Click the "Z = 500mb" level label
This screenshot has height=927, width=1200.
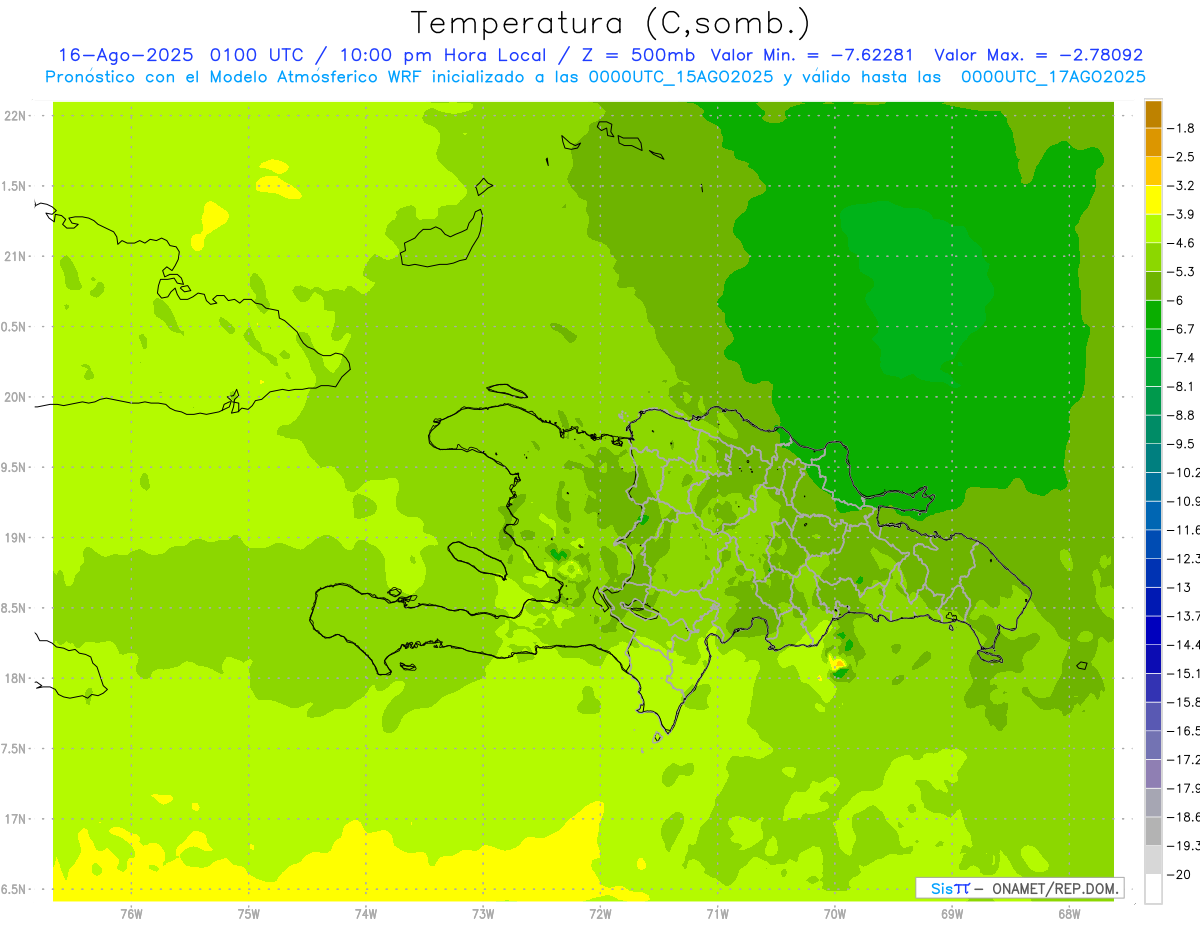(640, 55)
